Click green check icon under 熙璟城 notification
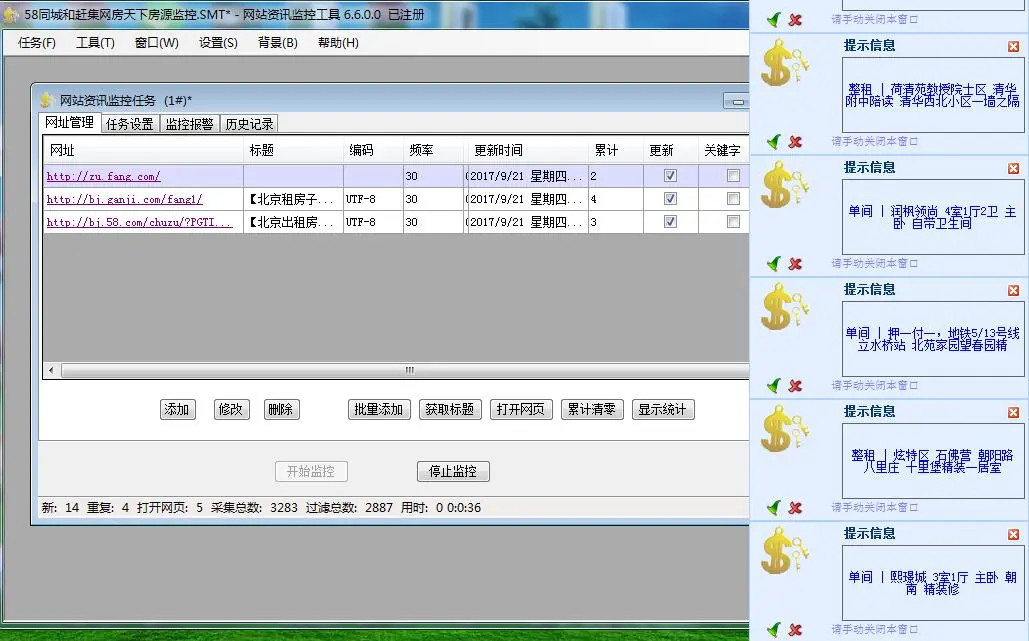The height and width of the screenshot is (641, 1029). click(774, 629)
